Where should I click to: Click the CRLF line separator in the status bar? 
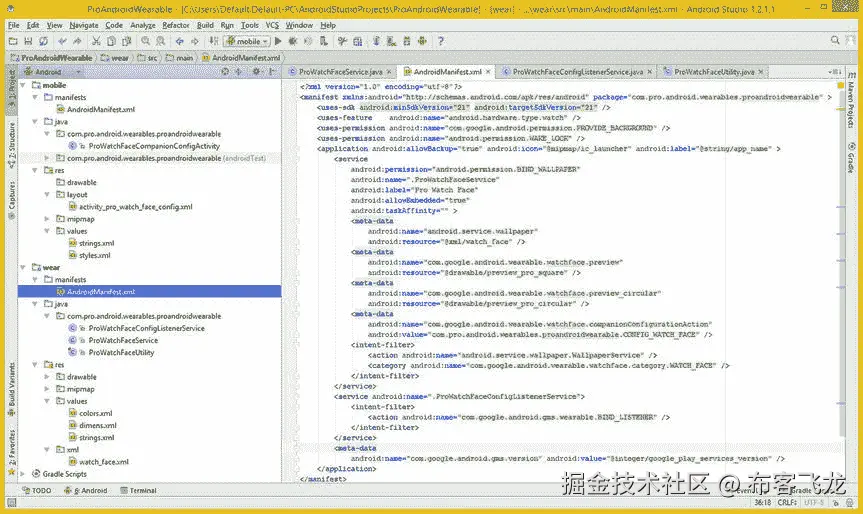tap(787, 502)
